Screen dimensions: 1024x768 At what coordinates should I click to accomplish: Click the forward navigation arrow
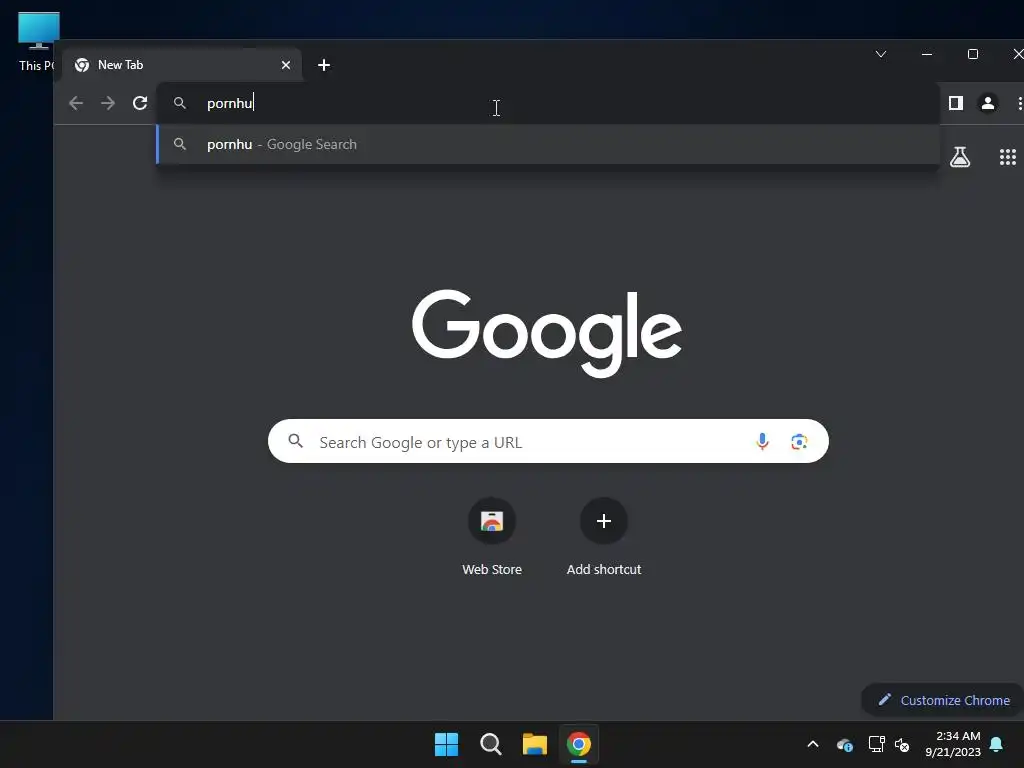point(108,103)
